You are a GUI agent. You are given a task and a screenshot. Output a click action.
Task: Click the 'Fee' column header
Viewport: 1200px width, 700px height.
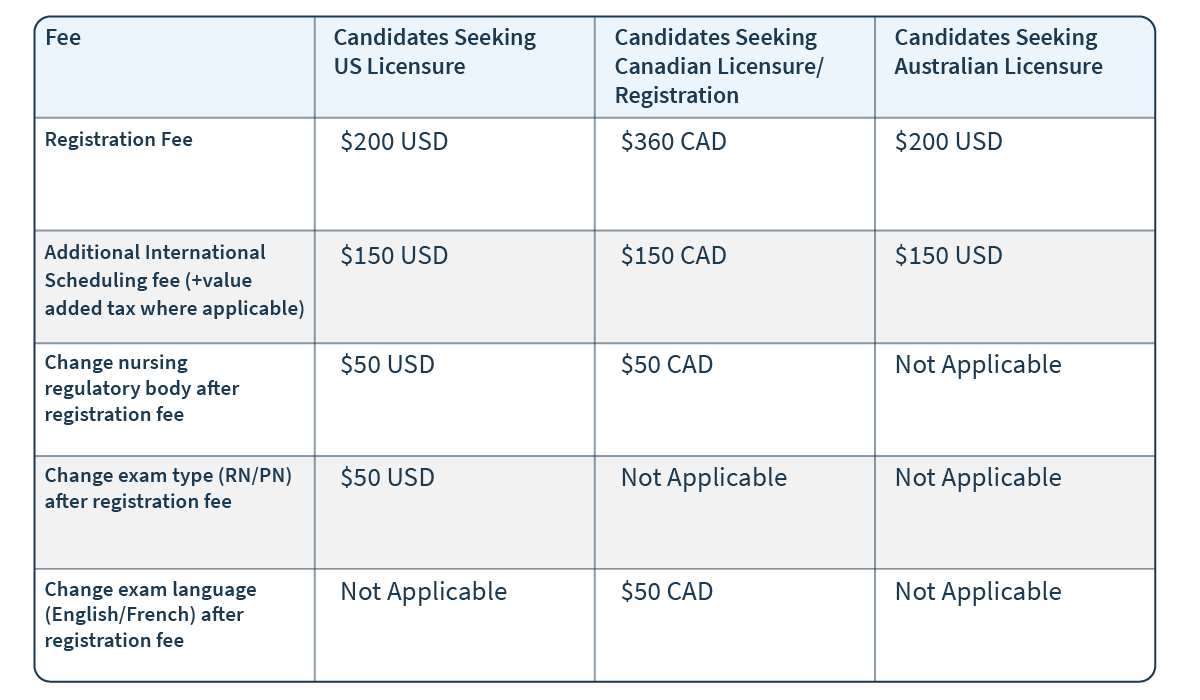(x=63, y=38)
